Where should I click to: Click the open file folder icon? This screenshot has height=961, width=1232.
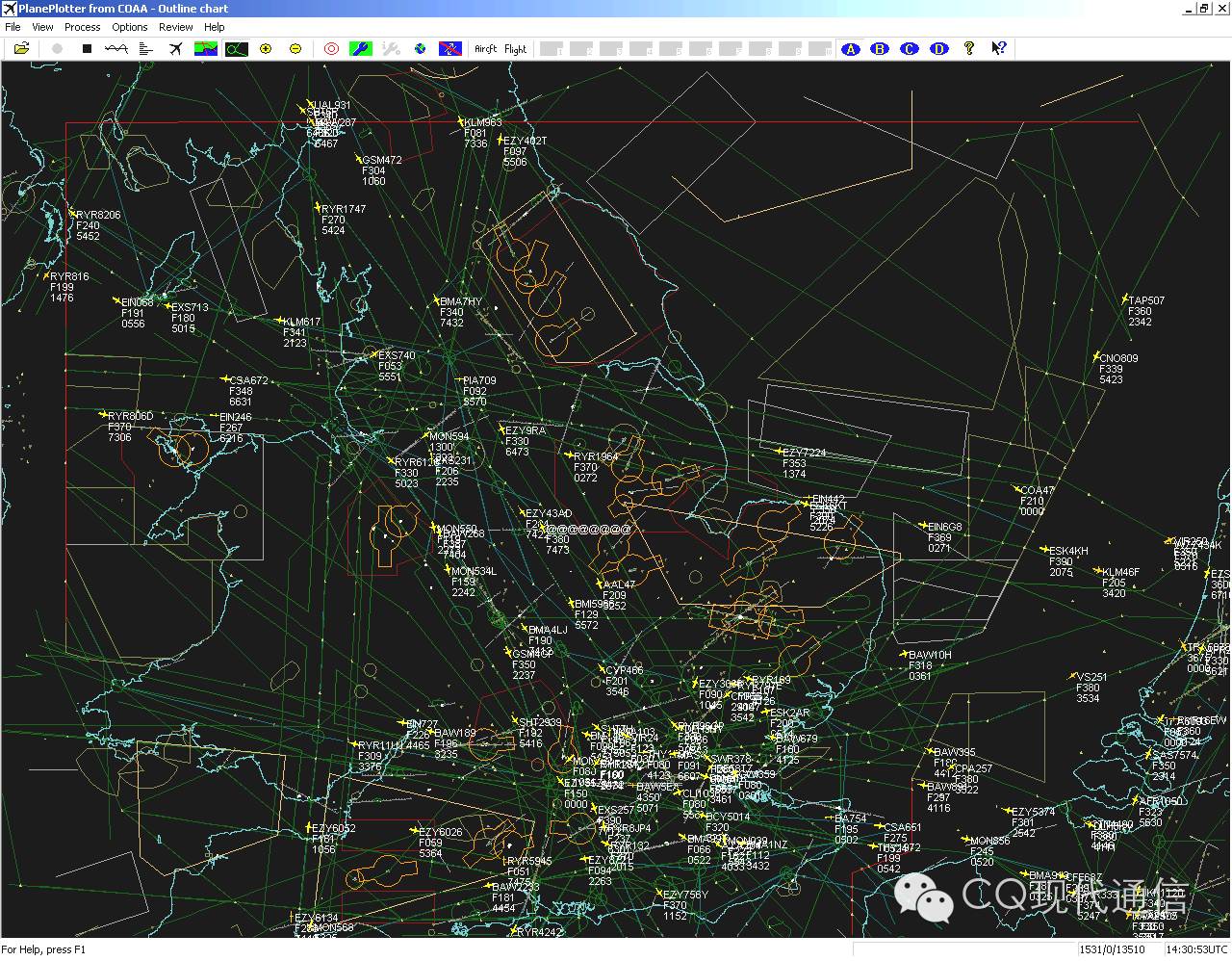(x=21, y=48)
